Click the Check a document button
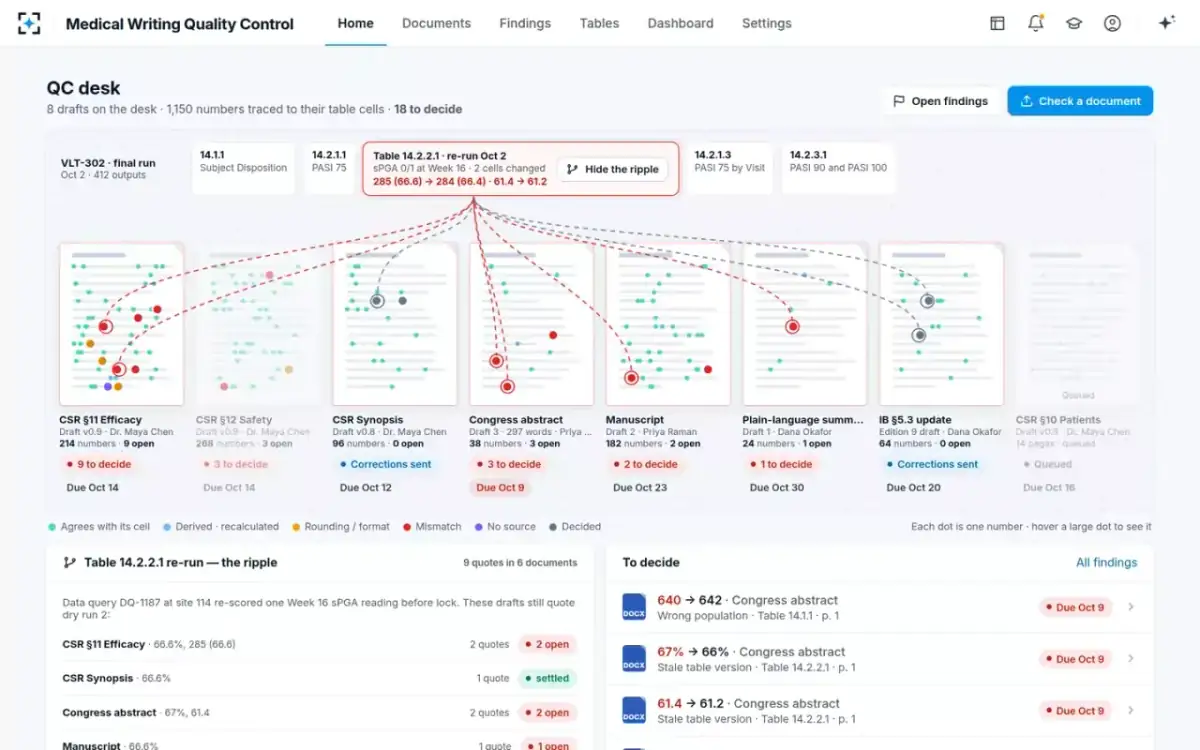The image size is (1200, 750). tap(1080, 101)
